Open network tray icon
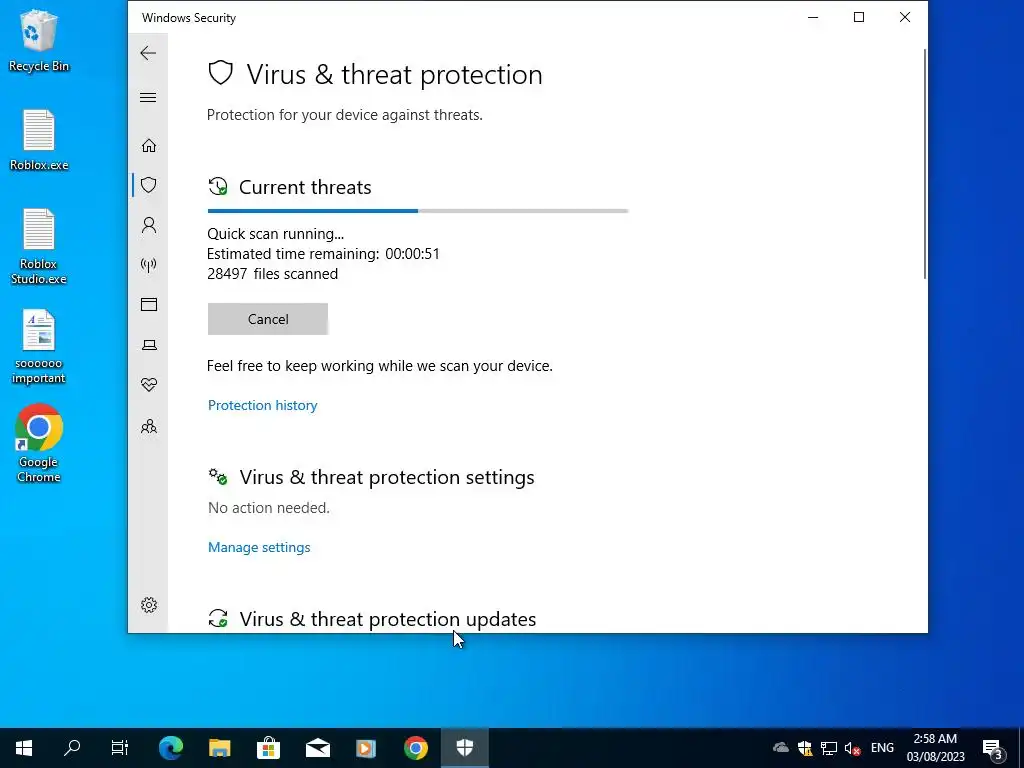The height and width of the screenshot is (768, 1024). click(829, 748)
